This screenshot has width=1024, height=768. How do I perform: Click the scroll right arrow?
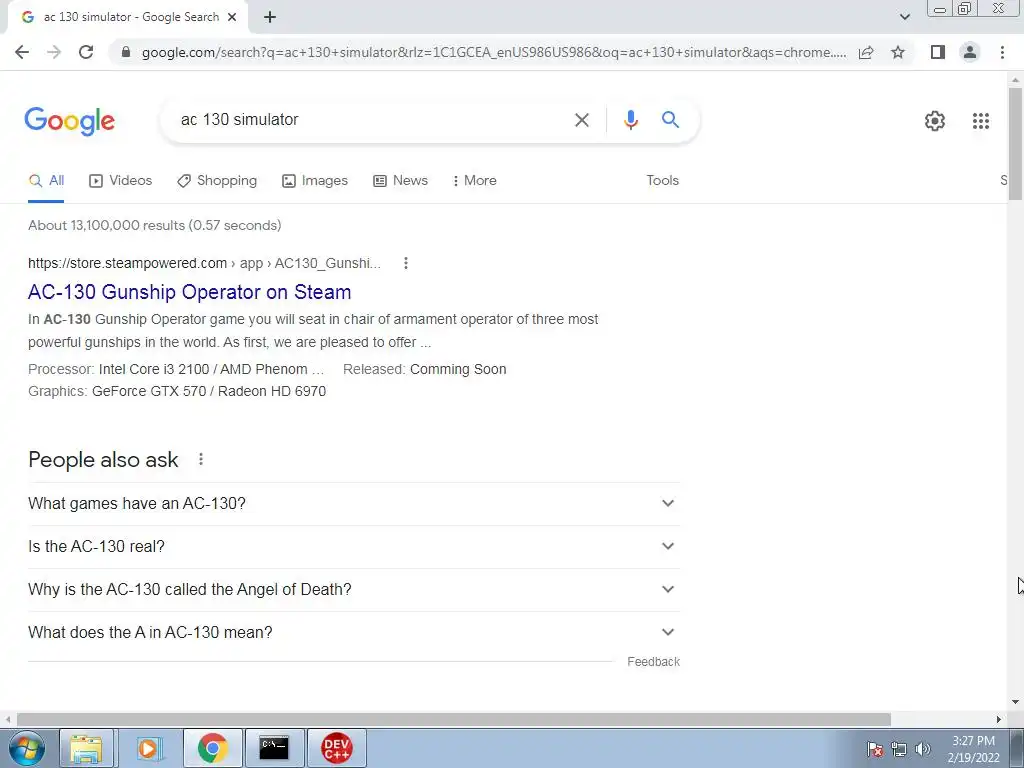pos(999,720)
